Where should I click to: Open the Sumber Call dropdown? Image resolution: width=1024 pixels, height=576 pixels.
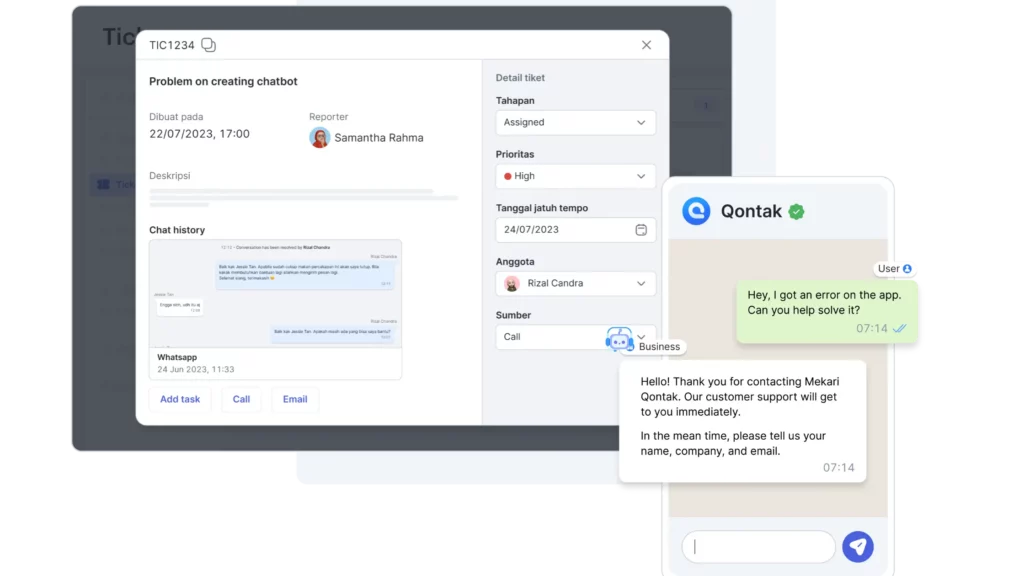(x=575, y=337)
